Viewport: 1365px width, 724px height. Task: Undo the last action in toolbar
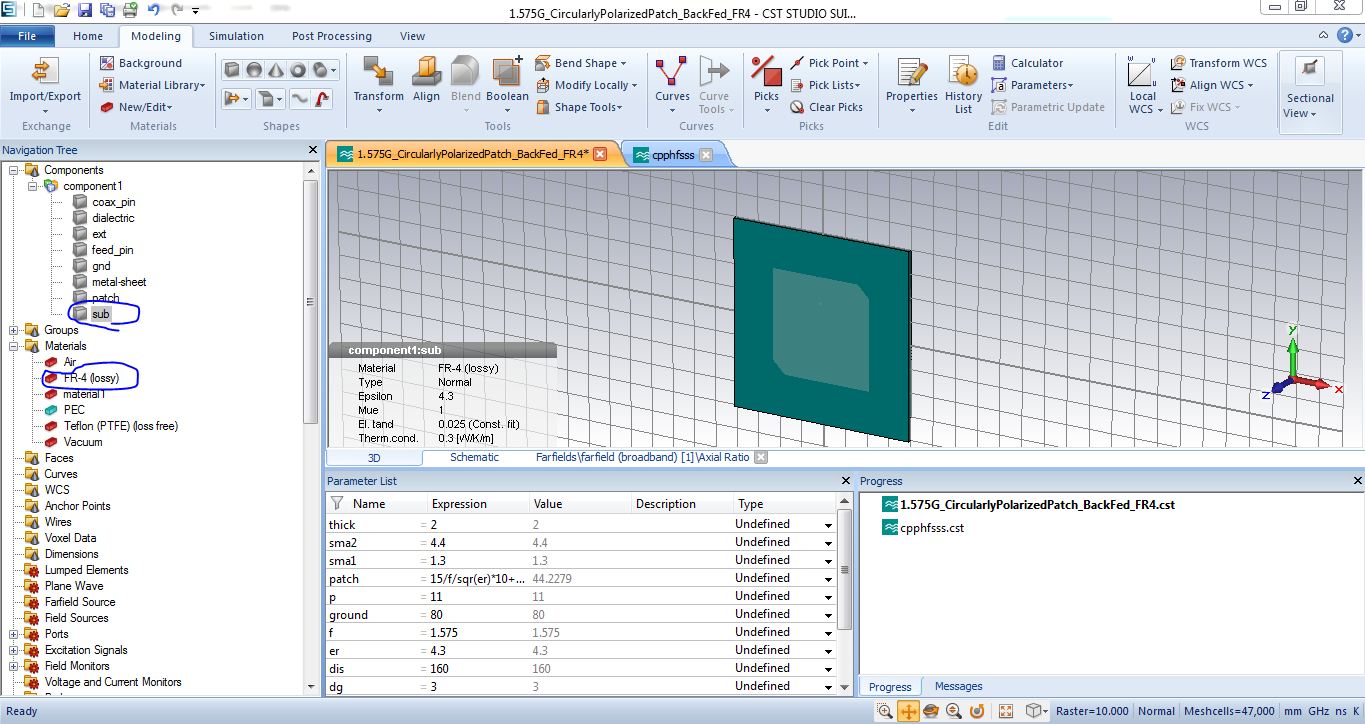coord(154,10)
